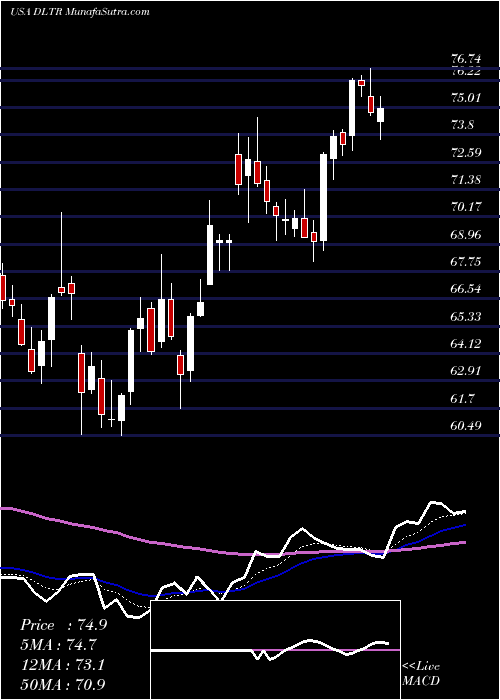The image size is (500, 700).
Task: Click inside the MACD inset chart
Action: pyautogui.click(x=275, y=650)
